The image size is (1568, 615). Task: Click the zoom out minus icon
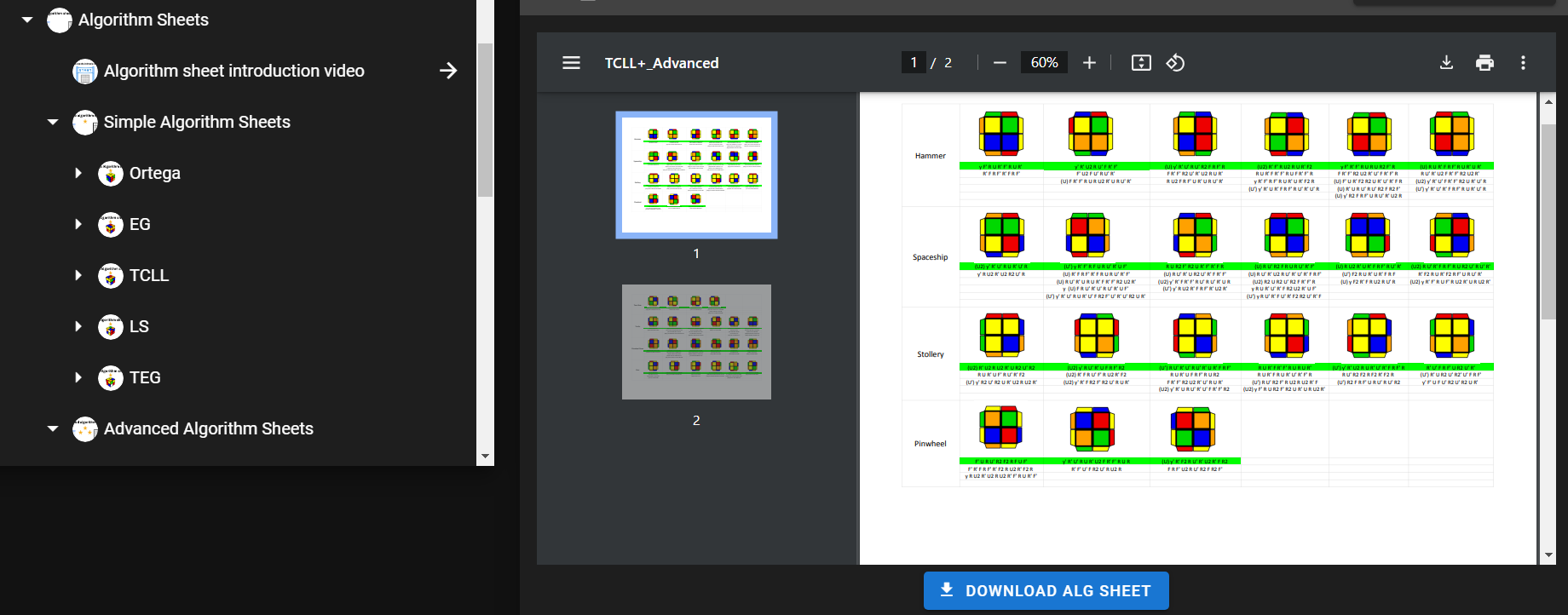(x=1000, y=63)
